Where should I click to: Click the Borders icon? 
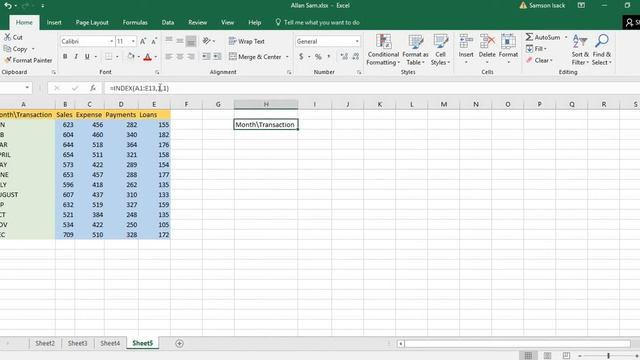[108, 57]
